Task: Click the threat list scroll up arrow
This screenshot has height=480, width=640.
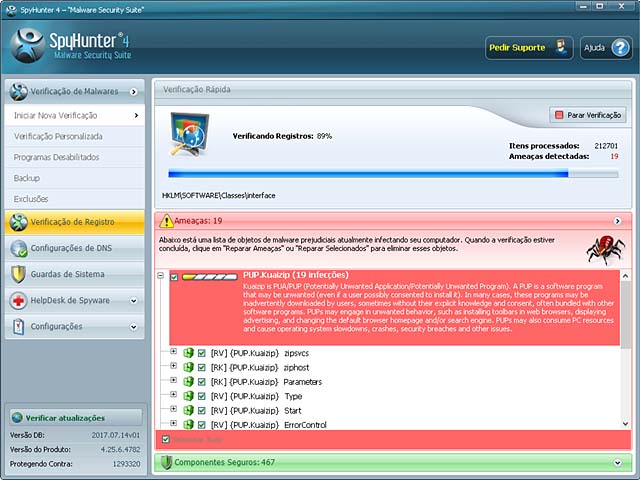Action: (x=625, y=276)
